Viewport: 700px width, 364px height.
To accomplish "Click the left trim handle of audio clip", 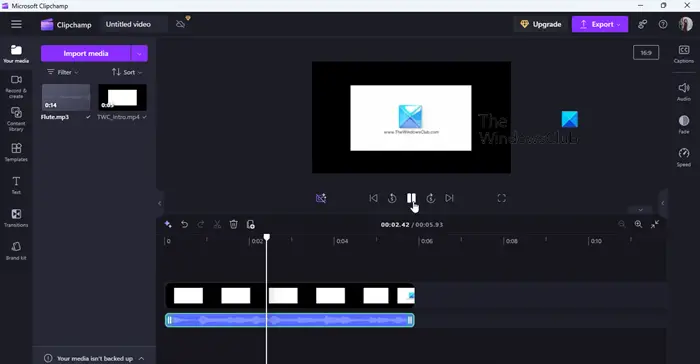I will pos(169,320).
